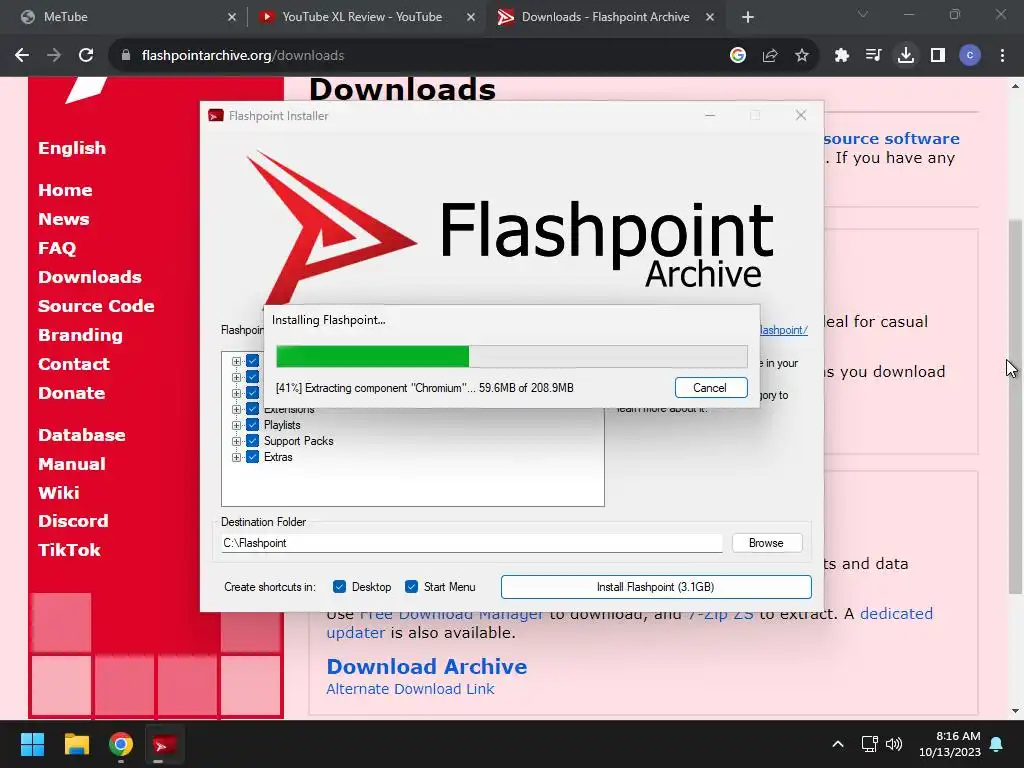Click the Google icon in address bar
The height and width of the screenshot is (768, 1024).
click(x=738, y=56)
